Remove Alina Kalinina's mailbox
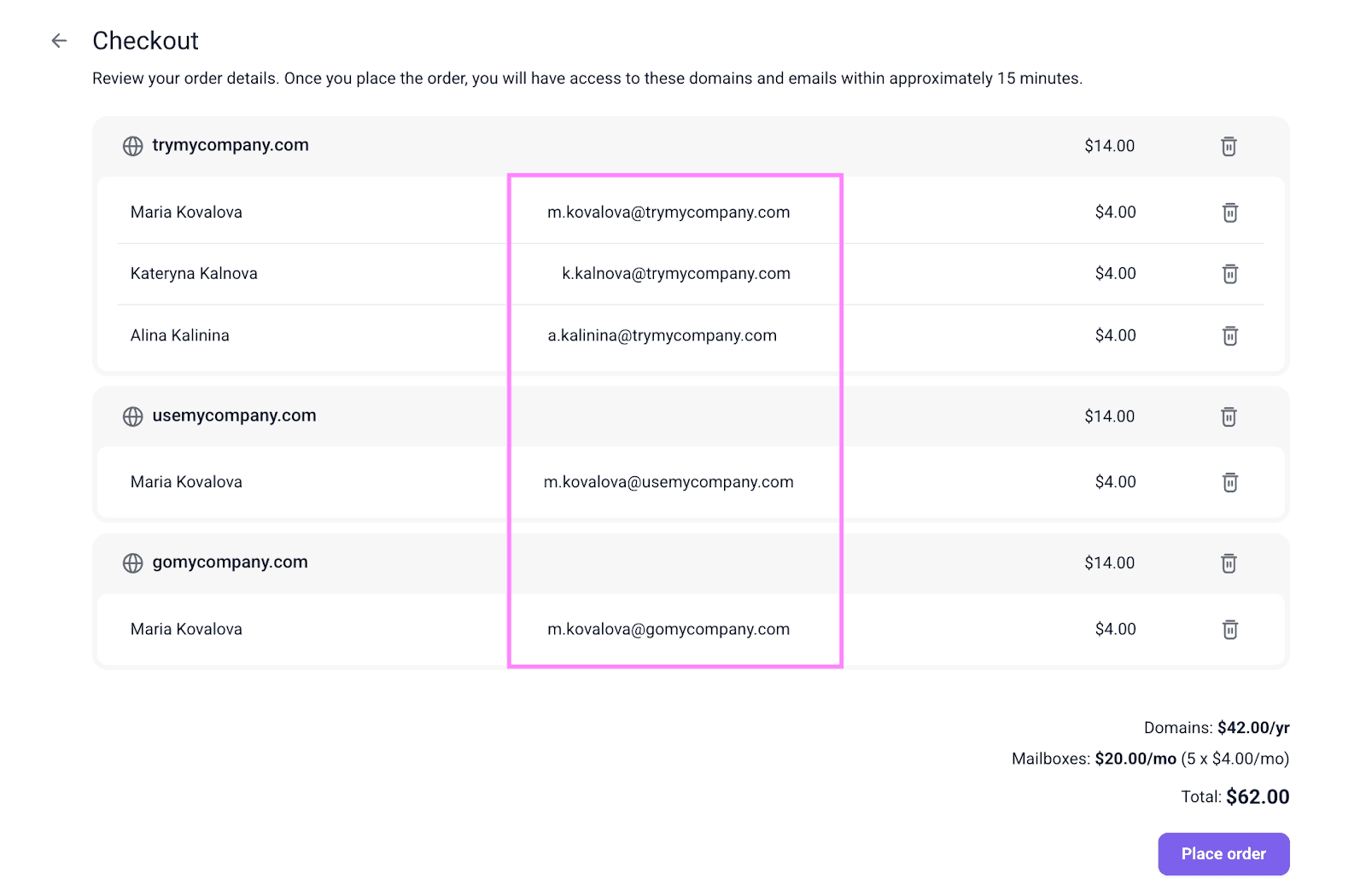The image size is (1366, 896). (1229, 335)
